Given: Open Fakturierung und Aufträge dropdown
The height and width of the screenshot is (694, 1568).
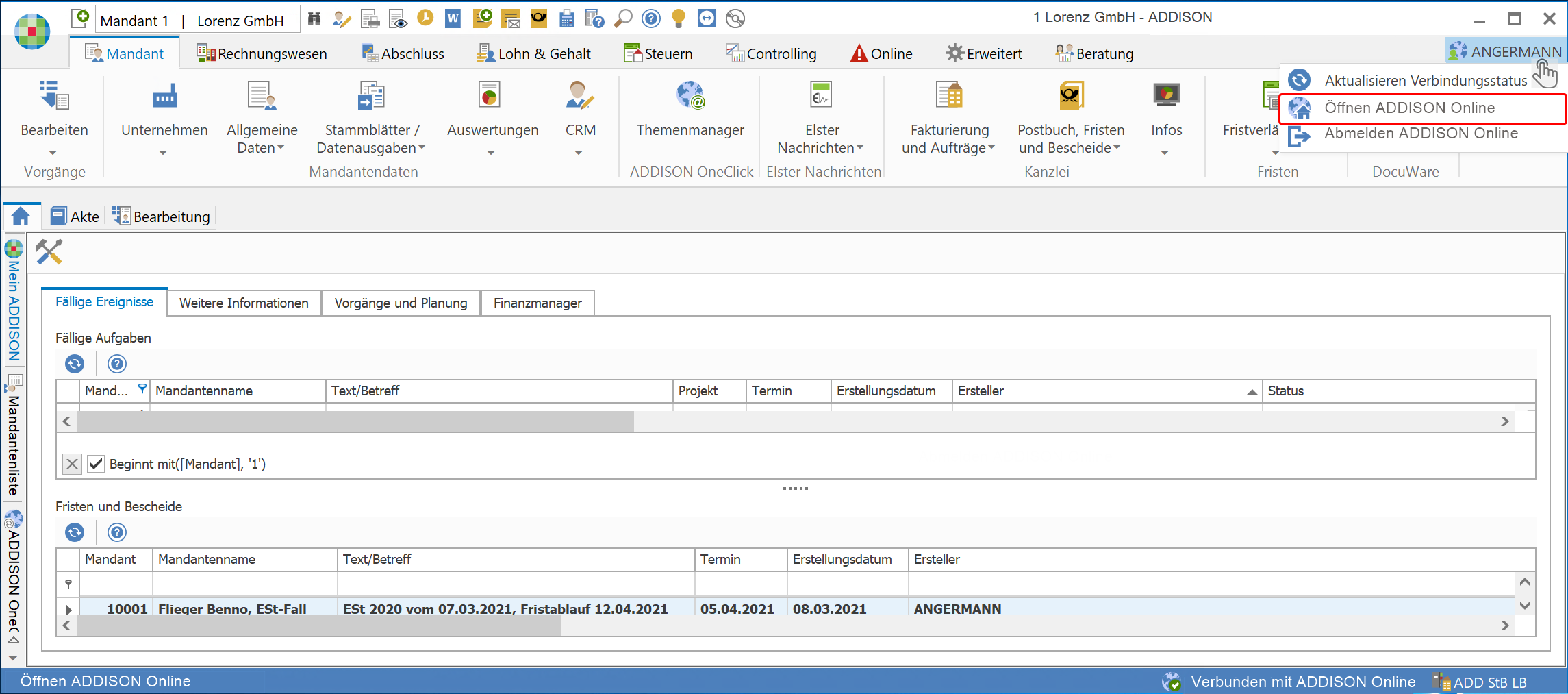Looking at the screenshot, I should [948, 138].
